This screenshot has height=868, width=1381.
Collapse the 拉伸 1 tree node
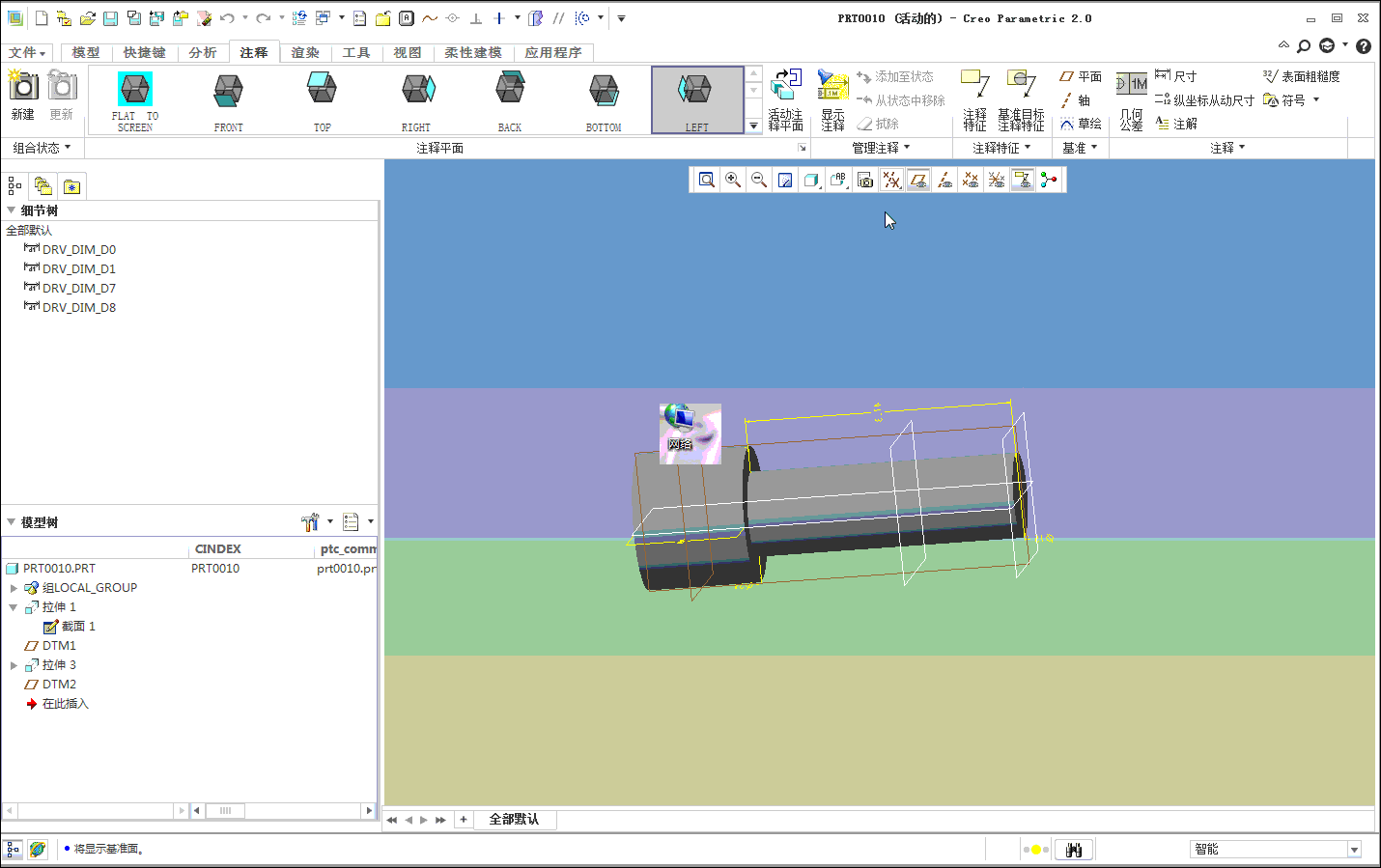pos(14,607)
